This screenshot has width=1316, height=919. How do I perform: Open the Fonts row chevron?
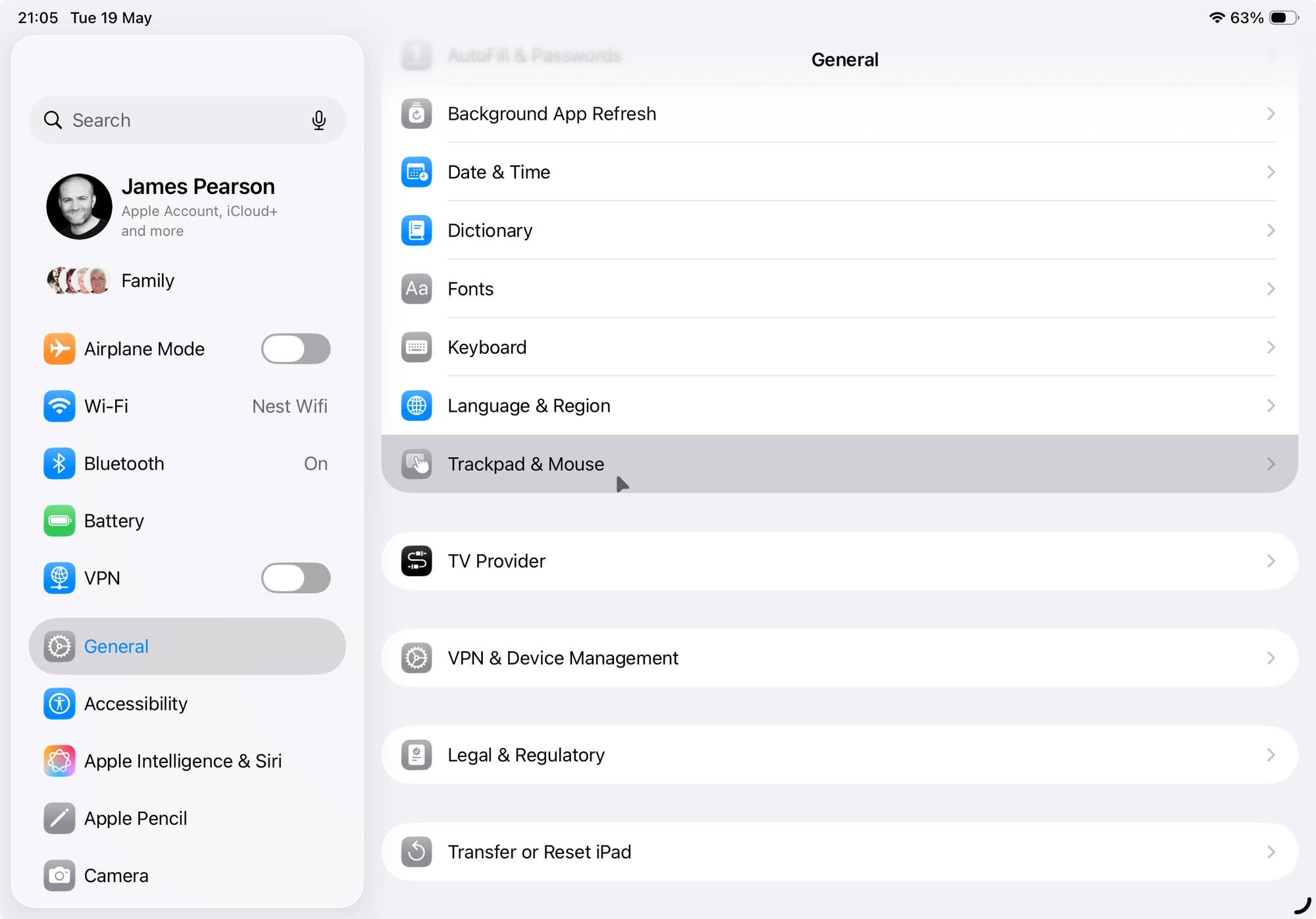click(1271, 289)
